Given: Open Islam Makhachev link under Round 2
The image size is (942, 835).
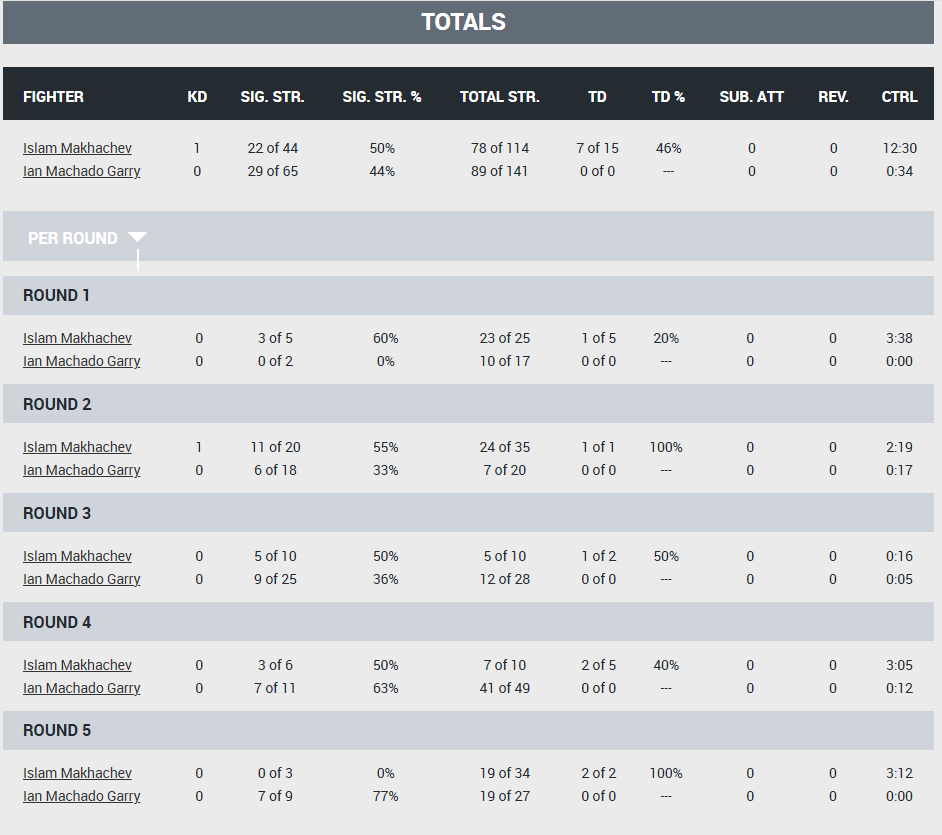Looking at the screenshot, I should coord(77,448).
